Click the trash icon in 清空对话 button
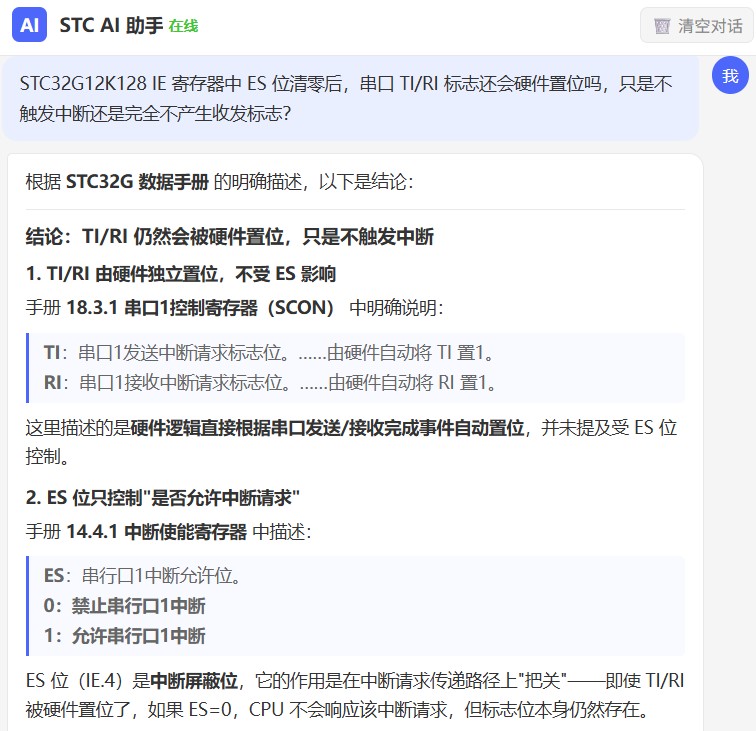The image size is (756, 731). point(662,26)
